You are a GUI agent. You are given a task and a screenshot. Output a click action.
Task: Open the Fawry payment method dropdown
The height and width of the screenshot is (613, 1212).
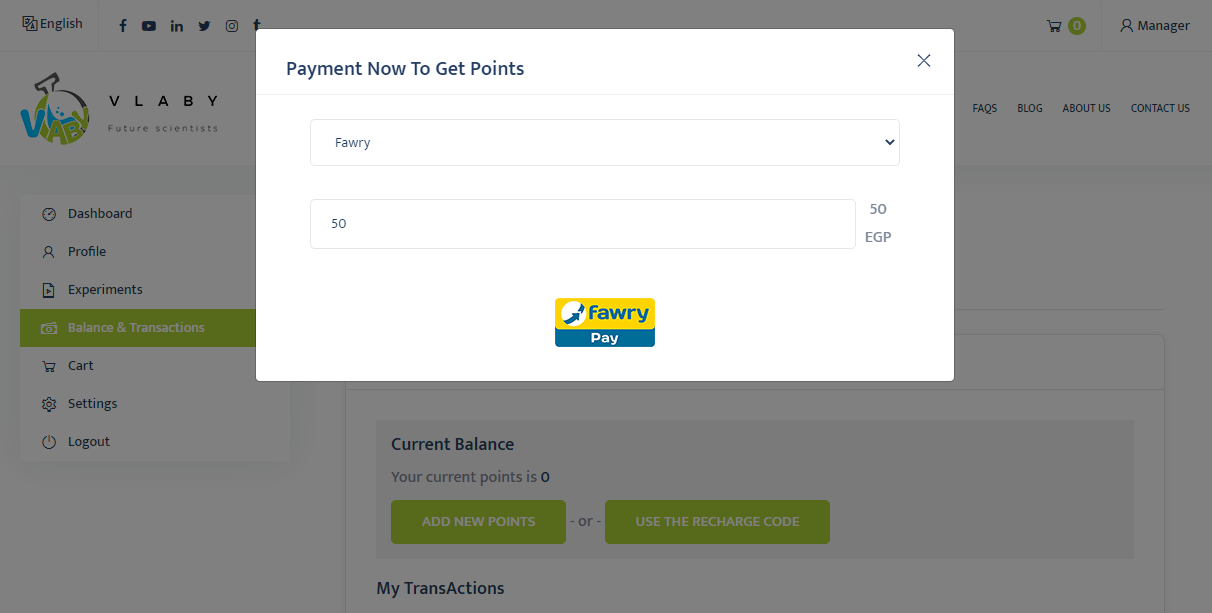point(604,142)
